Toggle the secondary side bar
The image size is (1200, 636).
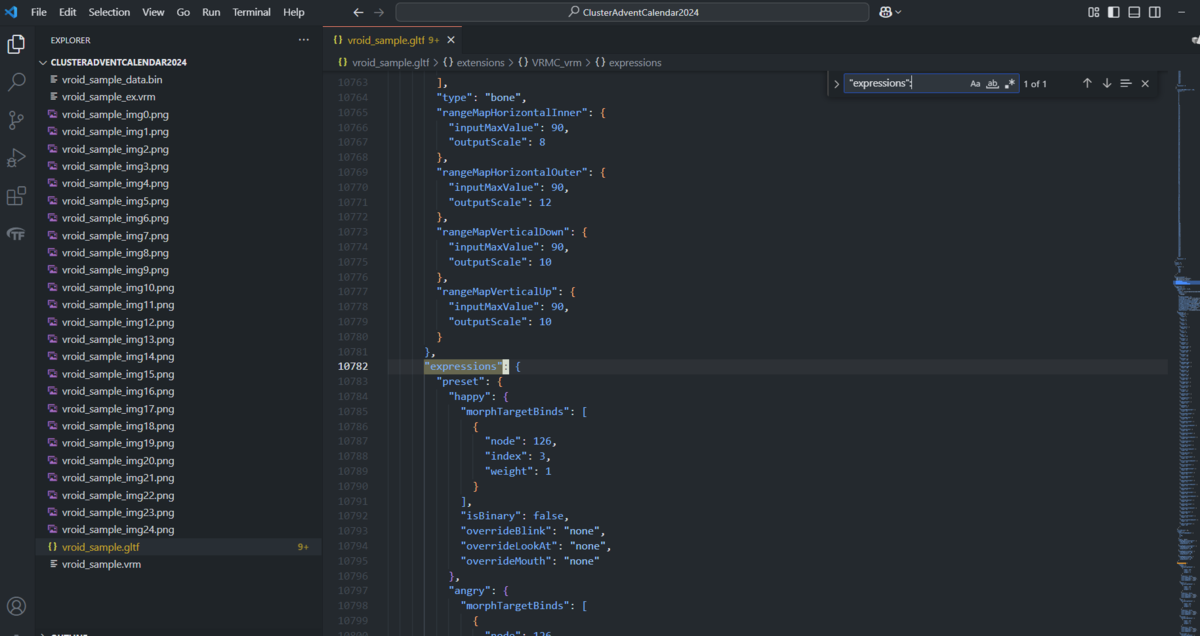point(1155,12)
